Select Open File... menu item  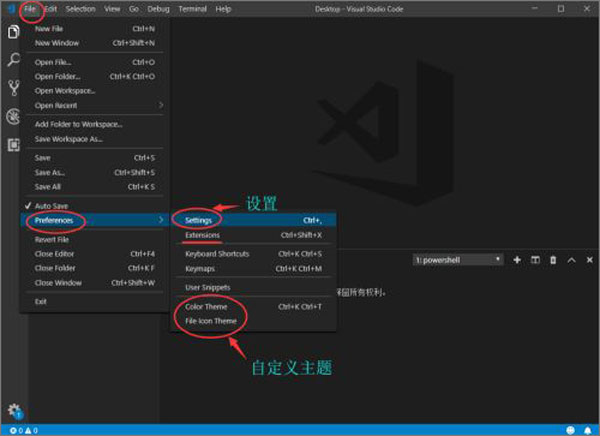pos(95,62)
